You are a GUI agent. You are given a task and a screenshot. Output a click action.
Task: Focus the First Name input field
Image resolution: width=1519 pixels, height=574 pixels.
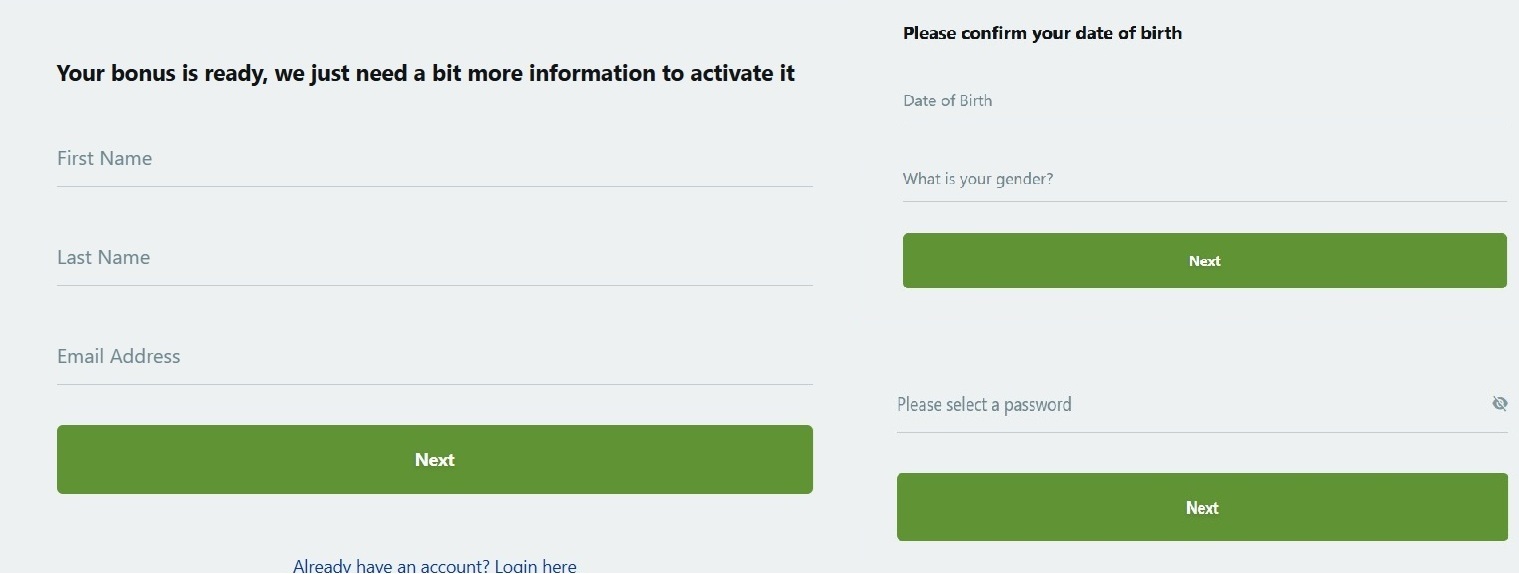click(x=434, y=159)
